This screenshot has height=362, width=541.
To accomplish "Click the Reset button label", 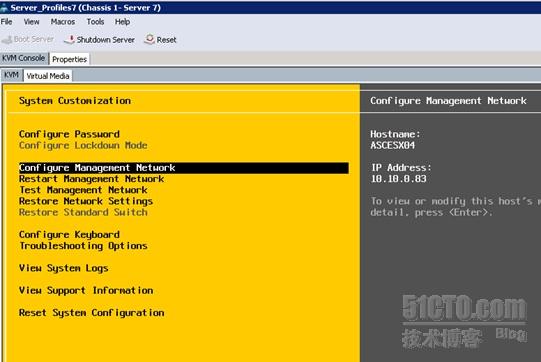I will point(166,40).
